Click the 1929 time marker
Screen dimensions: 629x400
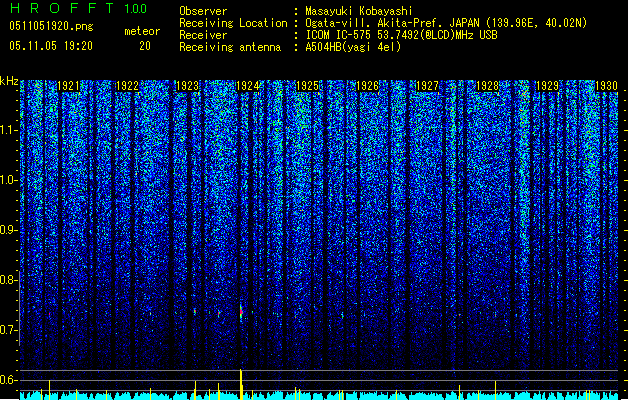coord(548,86)
